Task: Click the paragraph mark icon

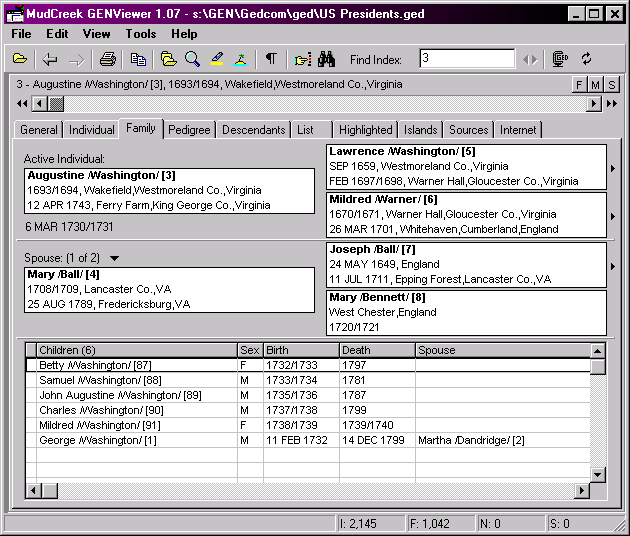Action: pos(270,59)
